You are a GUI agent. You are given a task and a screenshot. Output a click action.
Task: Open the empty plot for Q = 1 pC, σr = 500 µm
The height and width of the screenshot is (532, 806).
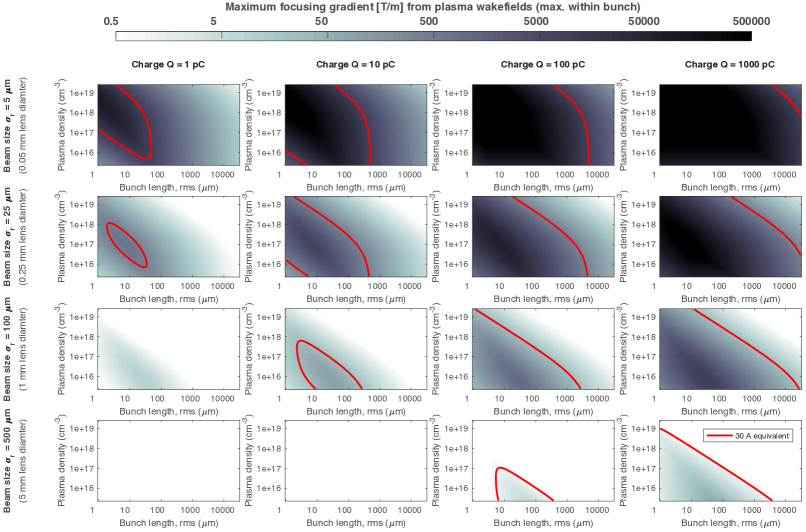point(168,461)
